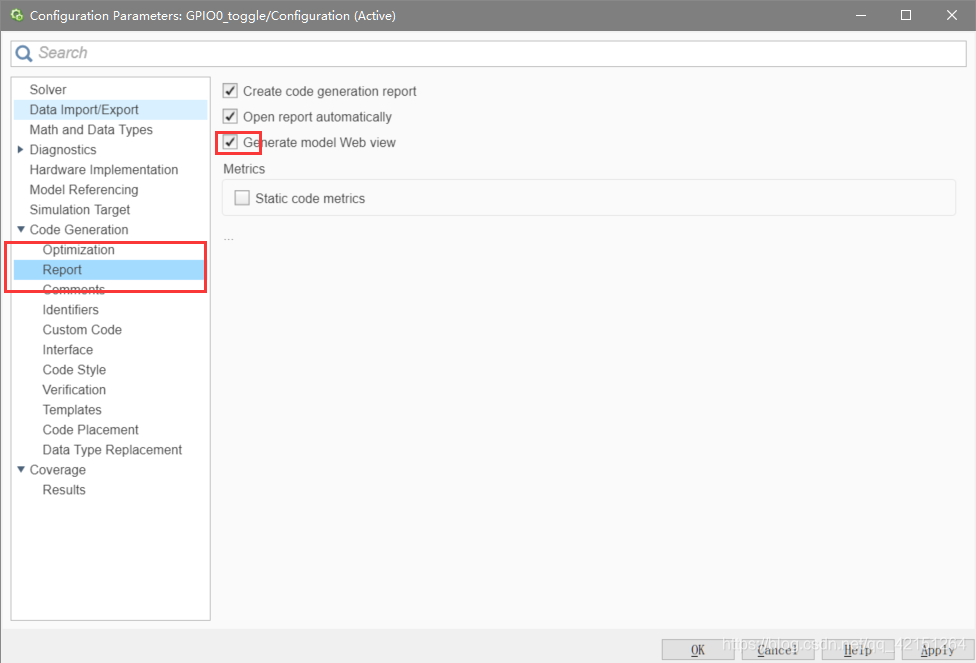Click the search magnifier icon

(24, 54)
